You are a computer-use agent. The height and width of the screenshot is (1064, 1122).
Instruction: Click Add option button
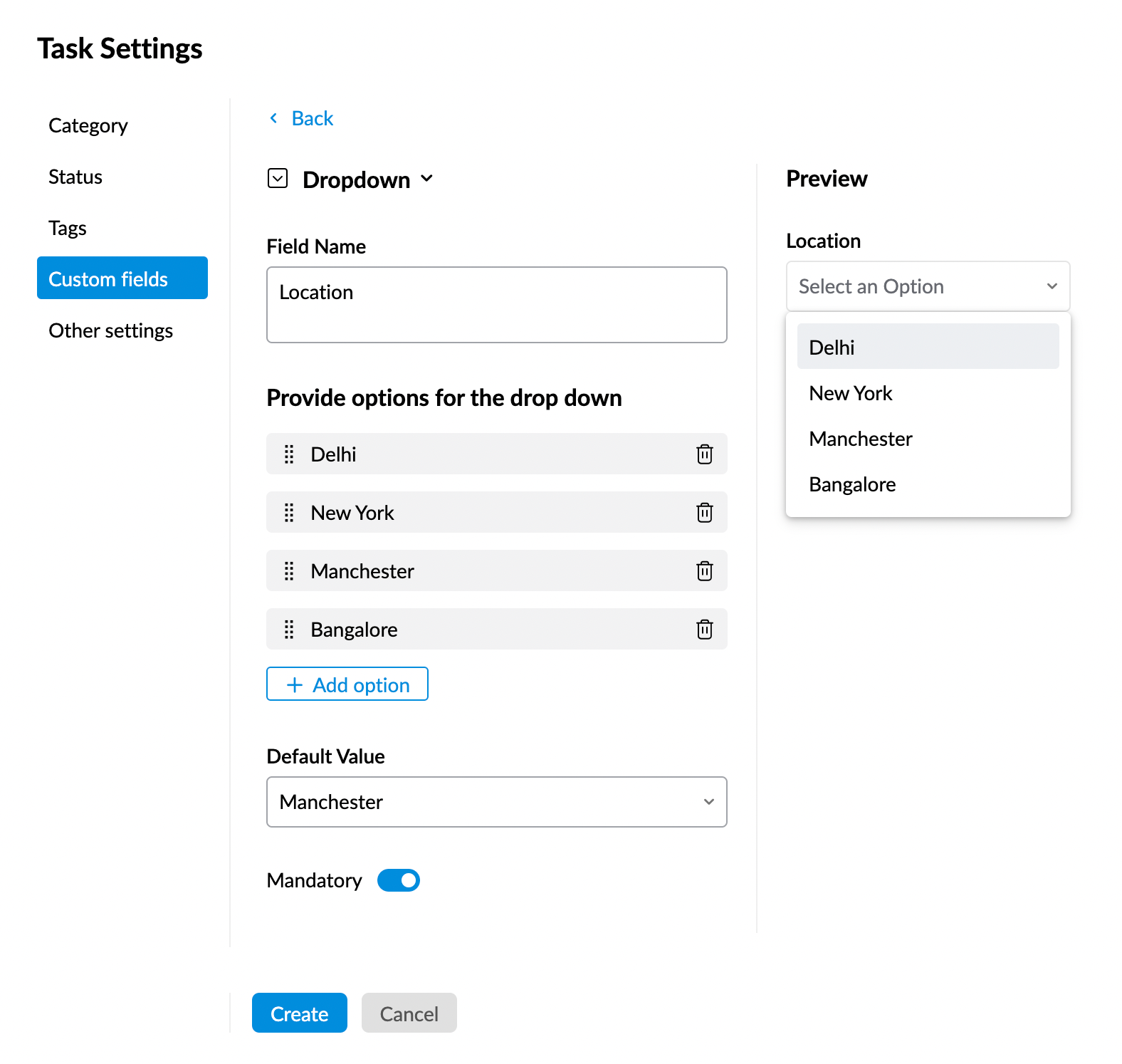(x=347, y=684)
